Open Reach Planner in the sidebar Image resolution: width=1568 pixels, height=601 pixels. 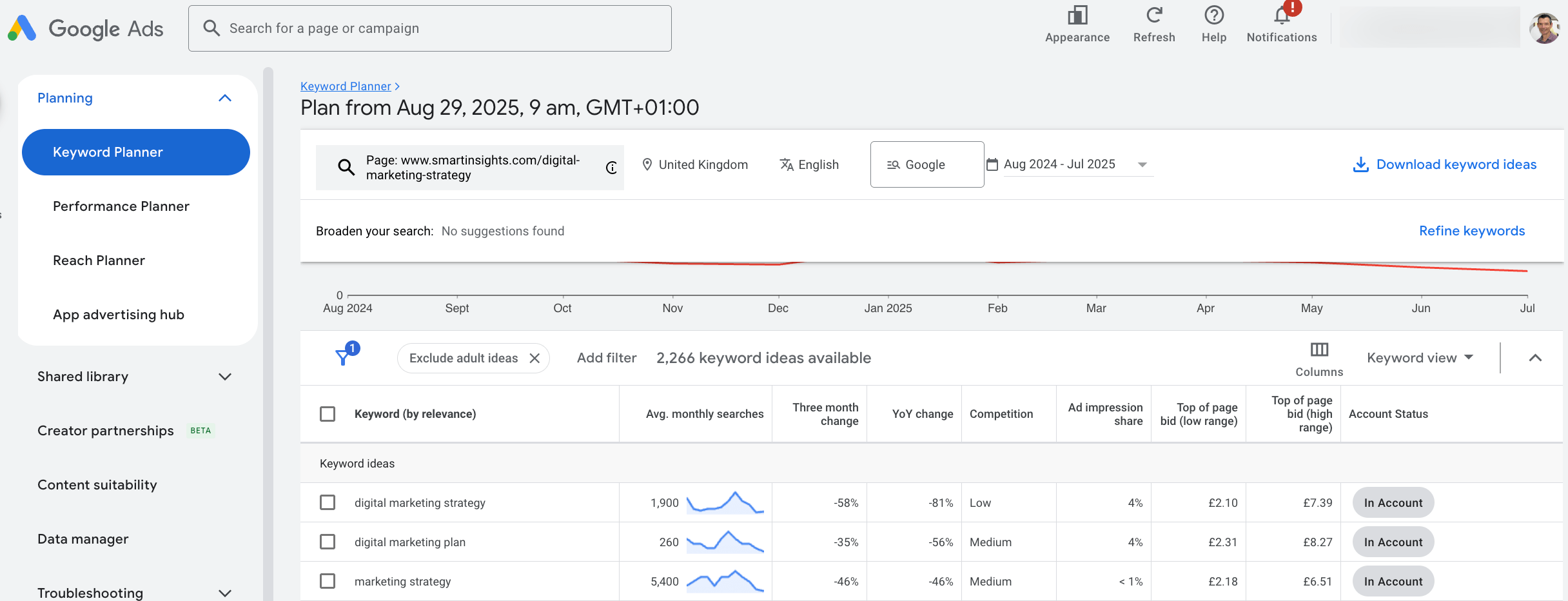click(99, 261)
